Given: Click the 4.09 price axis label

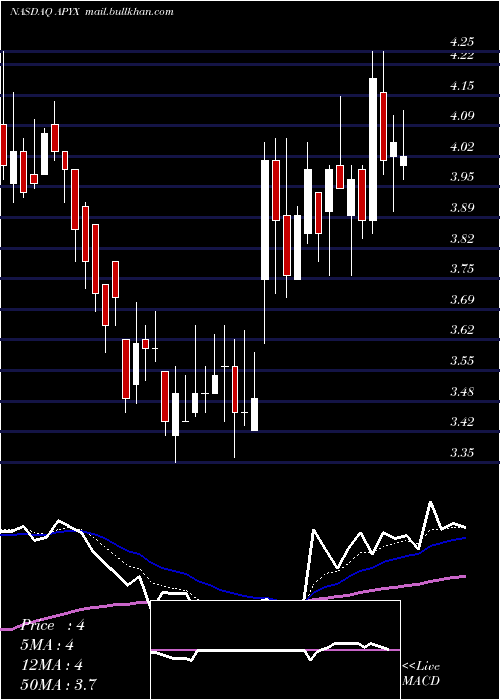Looking at the screenshot, I should click(462, 116).
